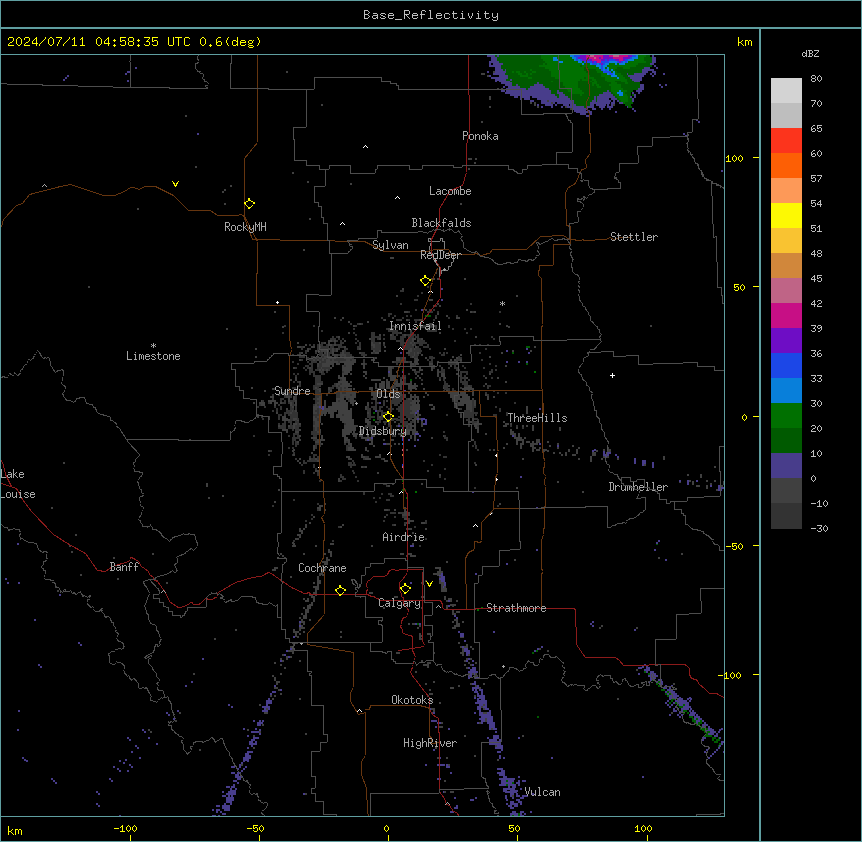Screen dimensions: 862x842
Task: Click the Sundre town label
Action: [x=292, y=391]
